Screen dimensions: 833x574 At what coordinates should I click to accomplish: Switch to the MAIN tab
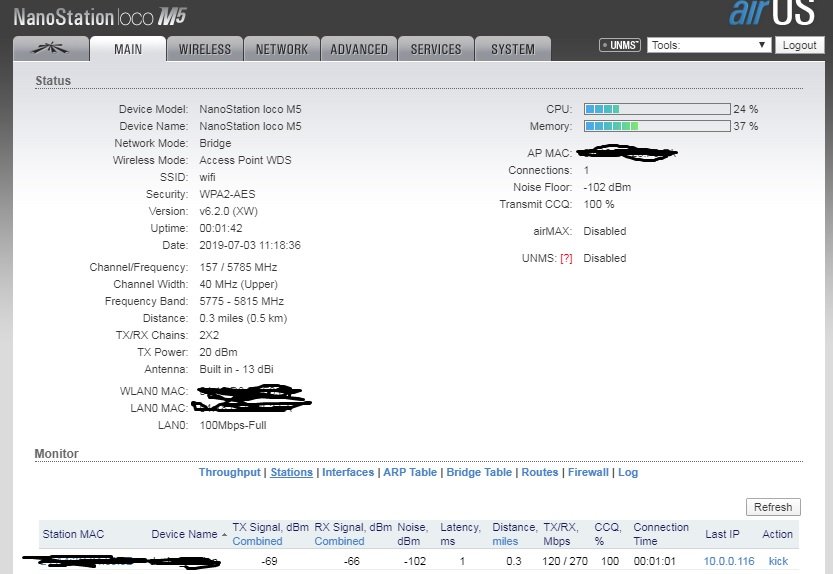point(128,49)
